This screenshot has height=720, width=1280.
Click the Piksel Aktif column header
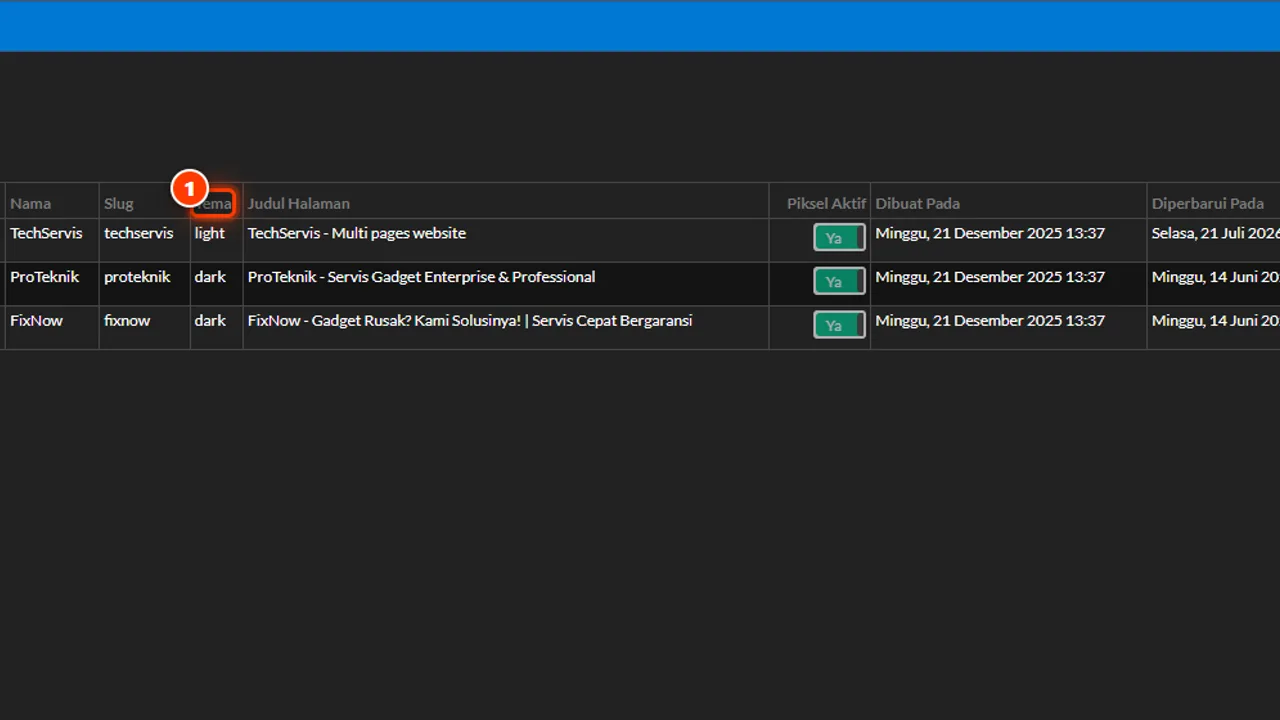pos(826,203)
